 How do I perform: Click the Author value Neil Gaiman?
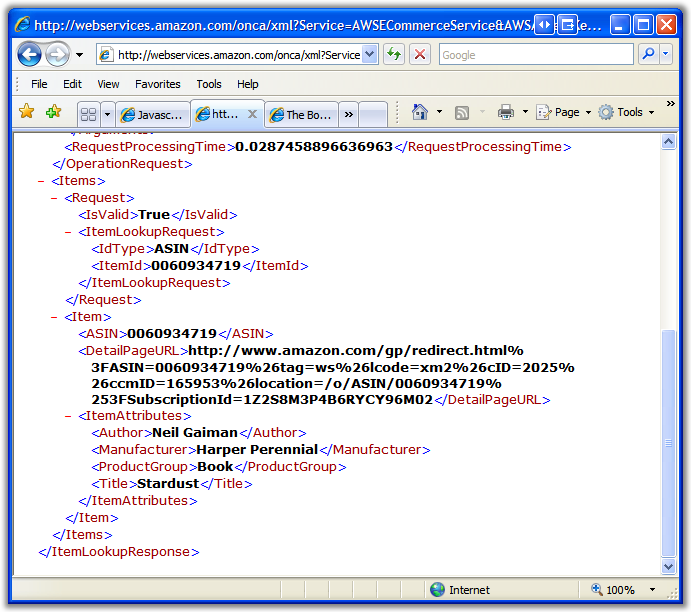[x=195, y=433]
